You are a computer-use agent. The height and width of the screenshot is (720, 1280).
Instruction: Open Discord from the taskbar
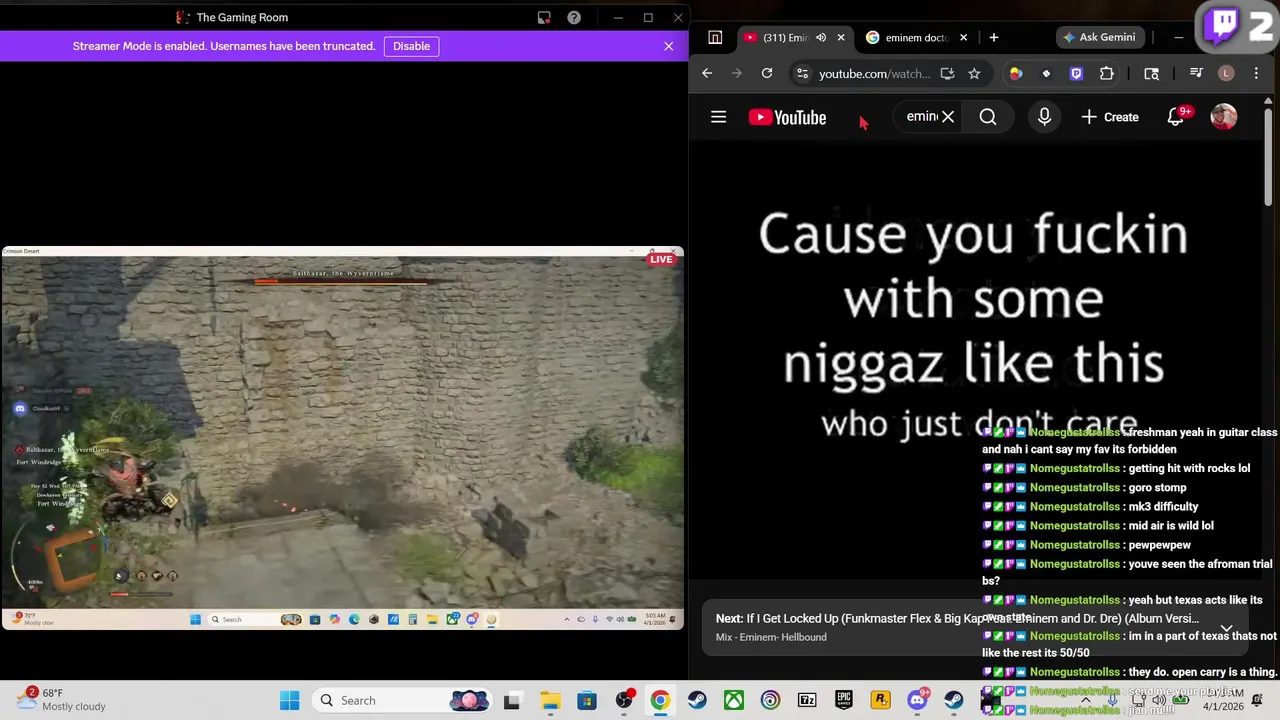[x=917, y=700]
